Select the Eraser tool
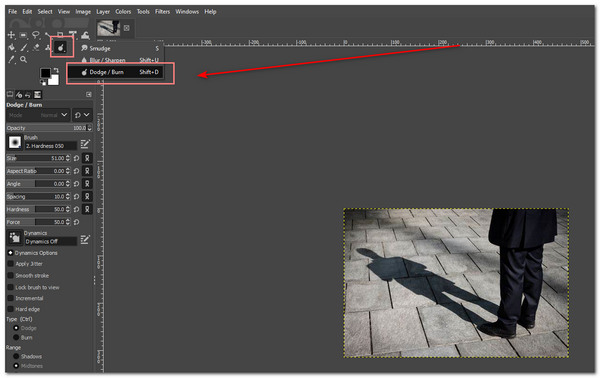Viewport: 600px width, 378px height. point(36,47)
